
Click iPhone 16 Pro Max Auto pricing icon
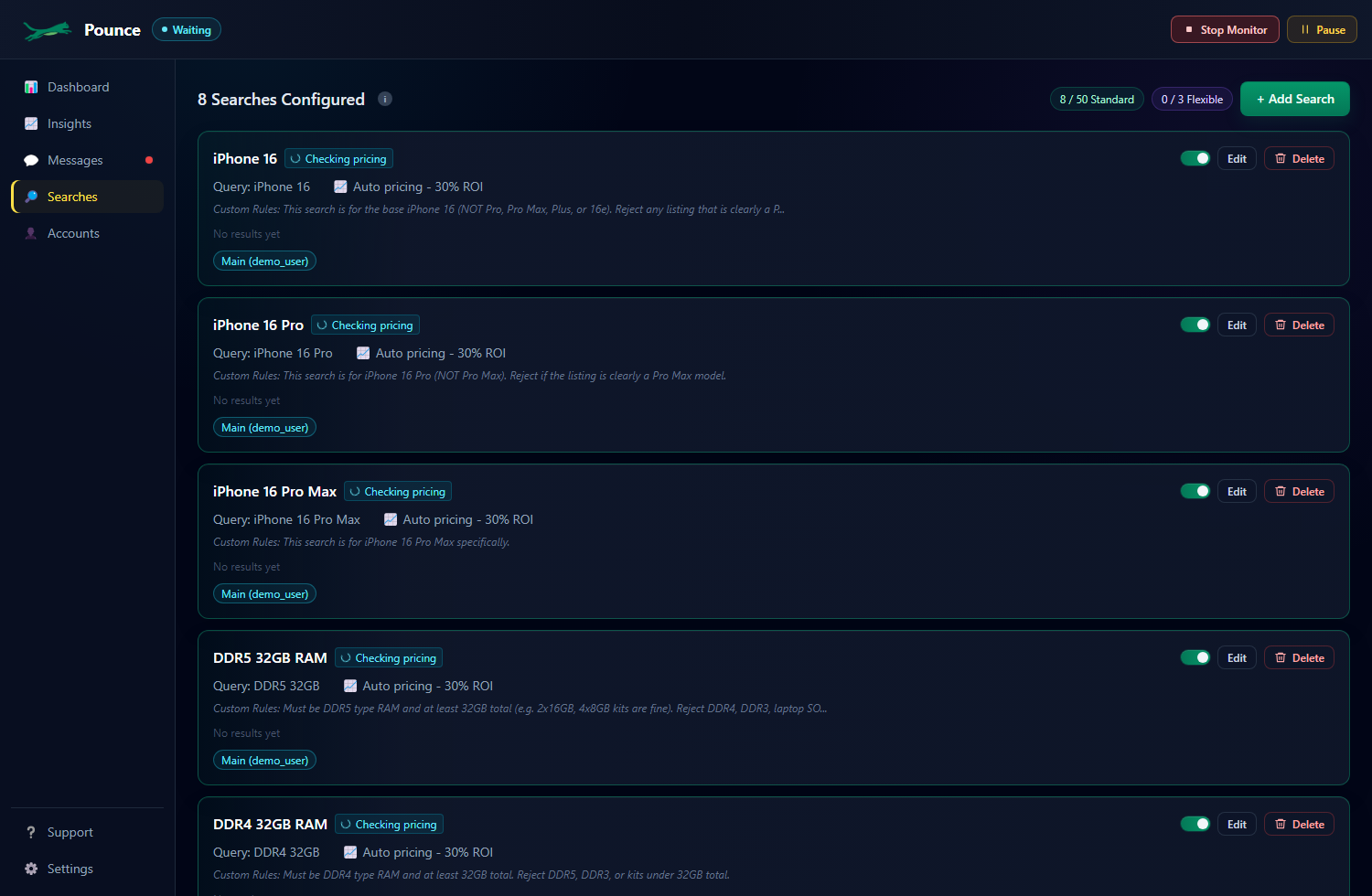coord(391,519)
